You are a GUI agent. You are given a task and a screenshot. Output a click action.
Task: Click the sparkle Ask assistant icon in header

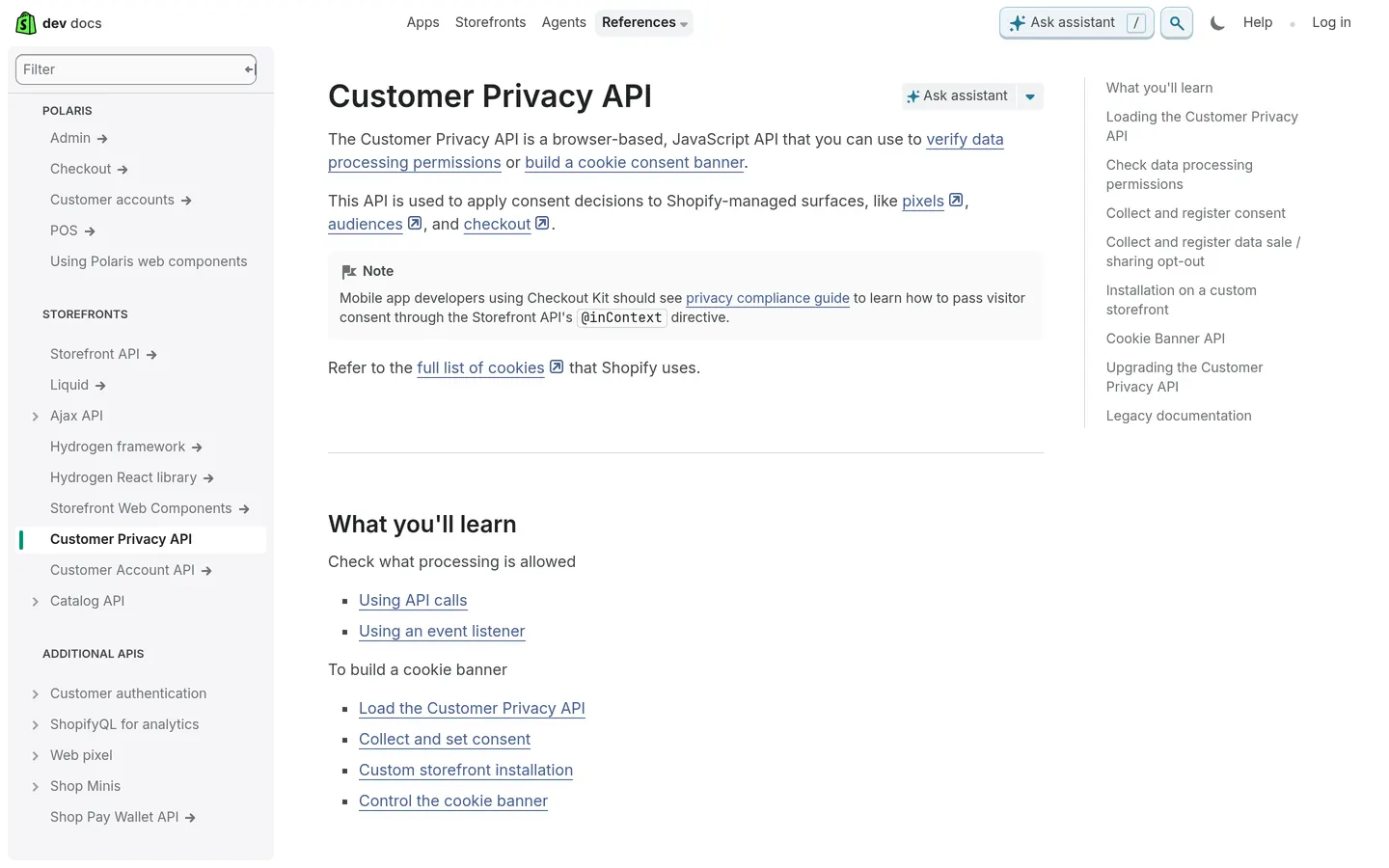click(x=1017, y=22)
